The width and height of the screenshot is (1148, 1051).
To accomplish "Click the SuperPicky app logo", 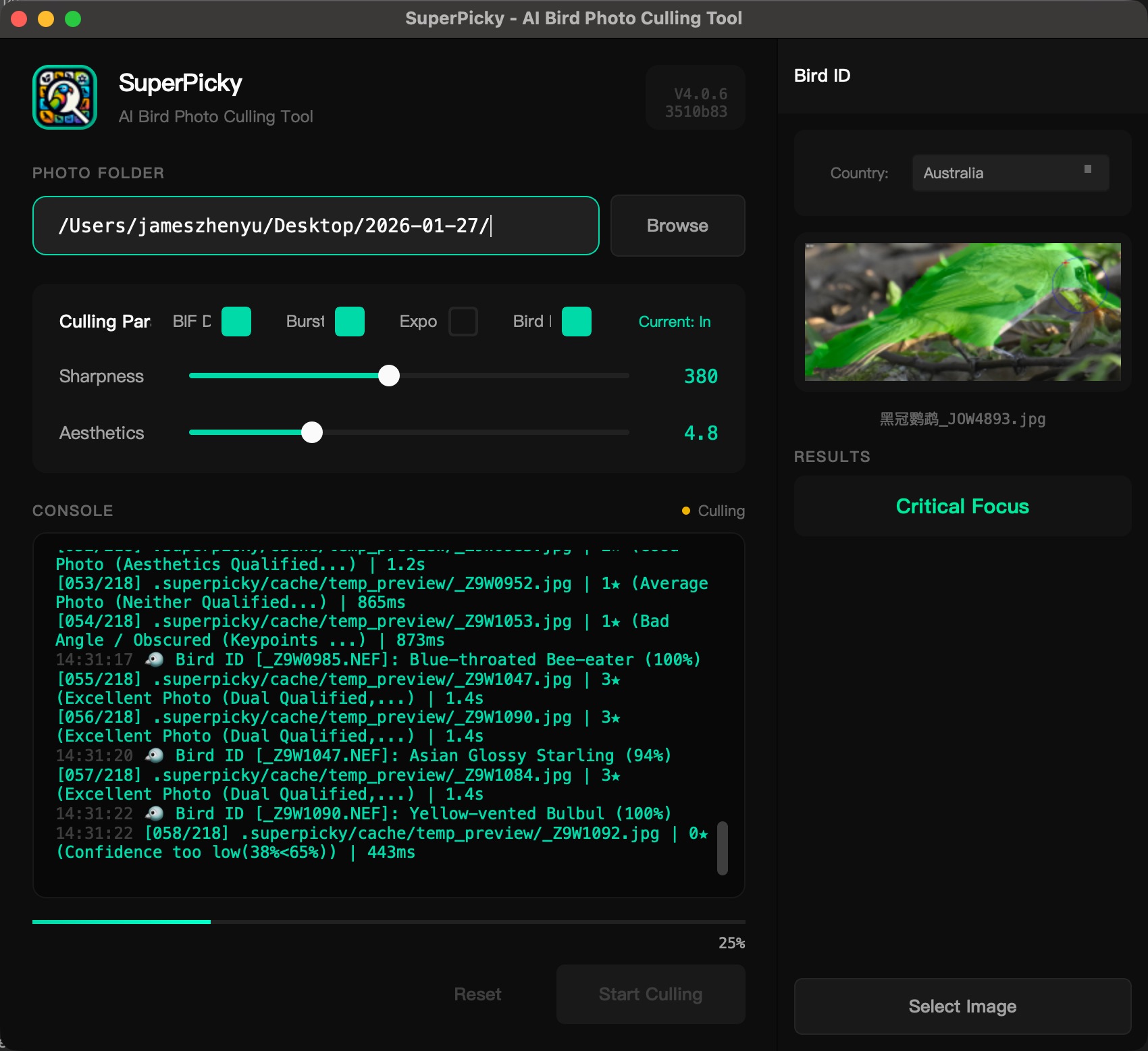I will [x=65, y=97].
